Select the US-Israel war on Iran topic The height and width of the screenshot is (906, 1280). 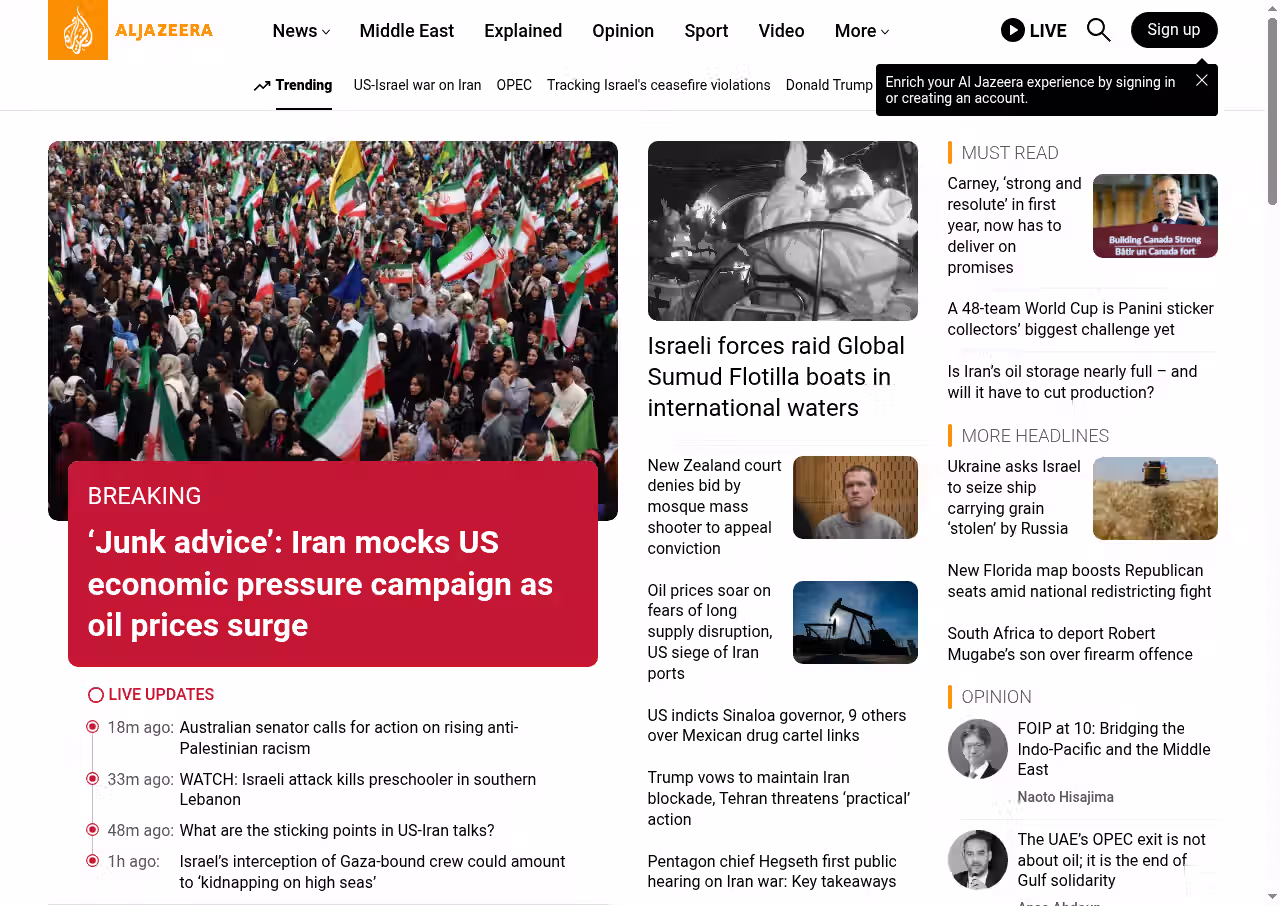pyautogui.click(x=417, y=85)
